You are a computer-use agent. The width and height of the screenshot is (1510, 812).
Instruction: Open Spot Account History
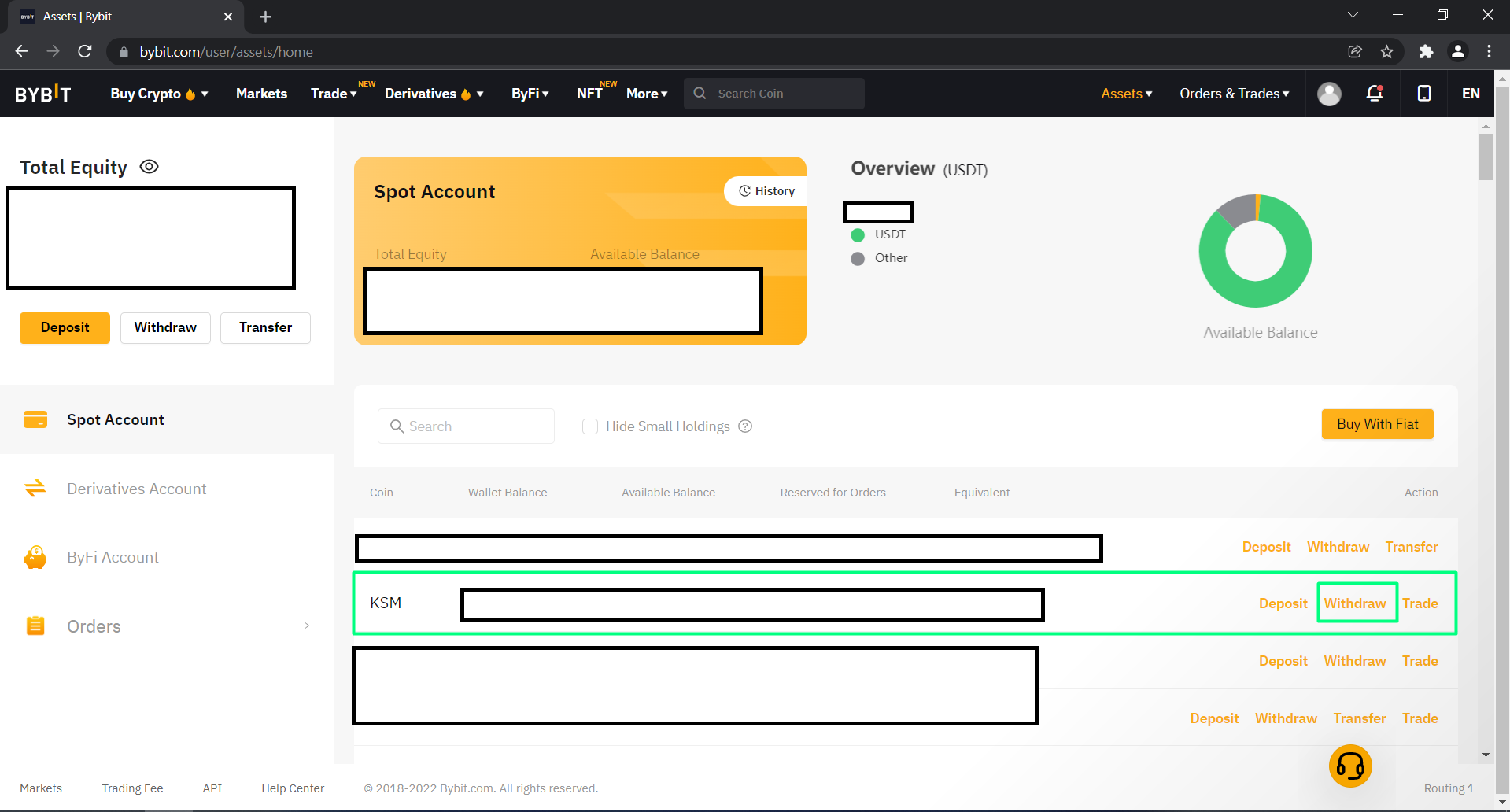tap(766, 191)
